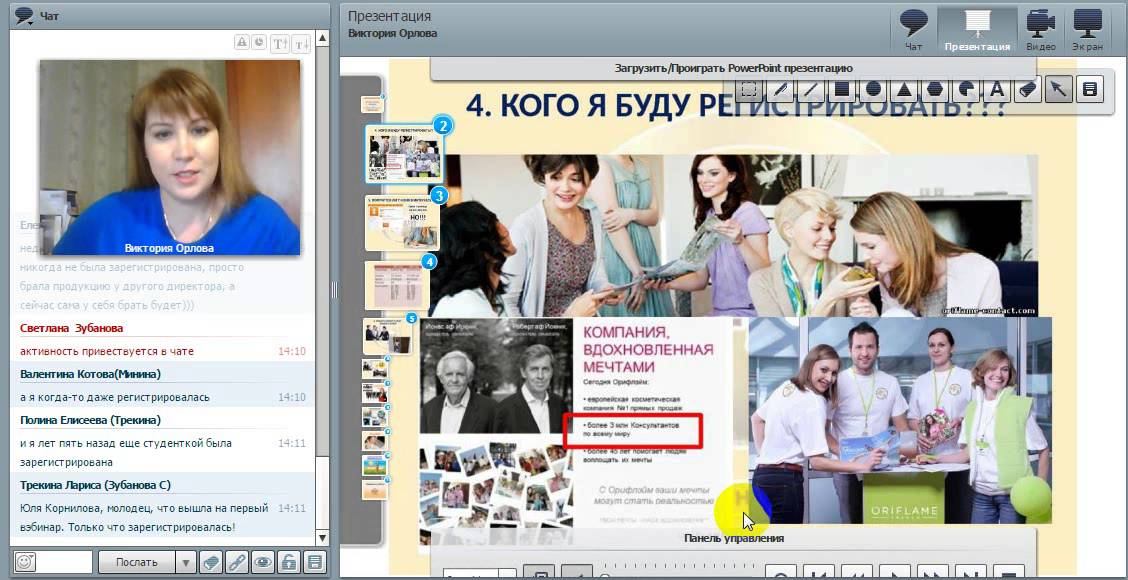This screenshot has height=580, width=1128.
Task: Open slide thumbnail number 3
Action: [401, 222]
